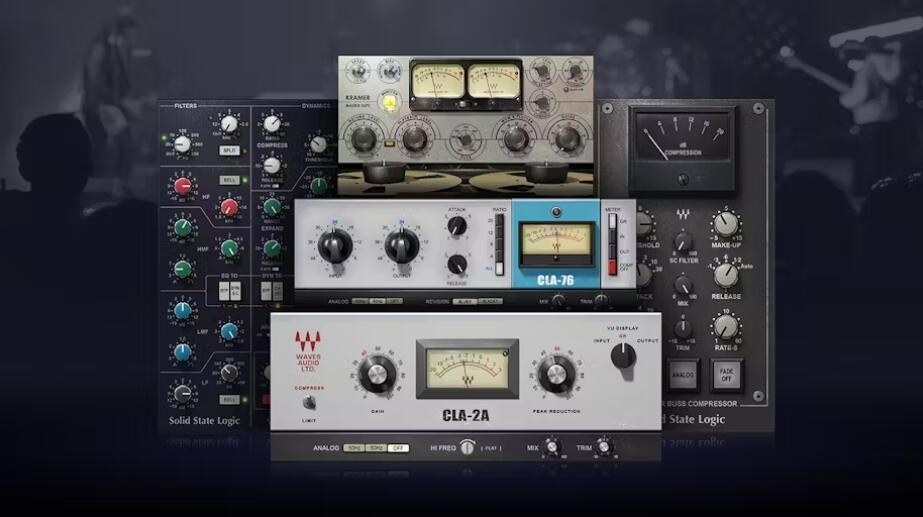923x517 pixels.
Task: Set CLA-76 Analog to 50Hz
Action: click(x=360, y=301)
